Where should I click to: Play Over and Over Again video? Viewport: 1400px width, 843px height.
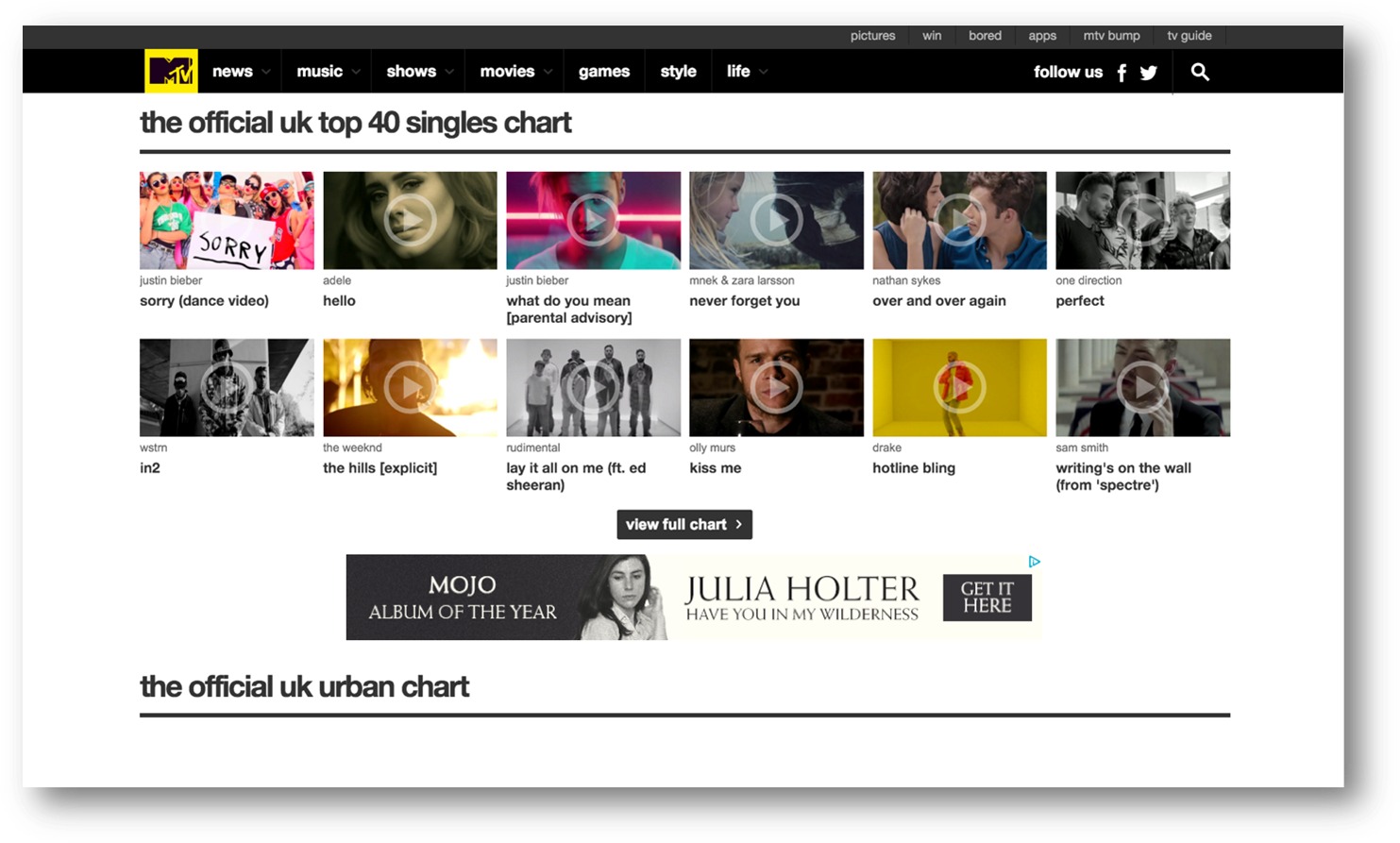(x=959, y=220)
